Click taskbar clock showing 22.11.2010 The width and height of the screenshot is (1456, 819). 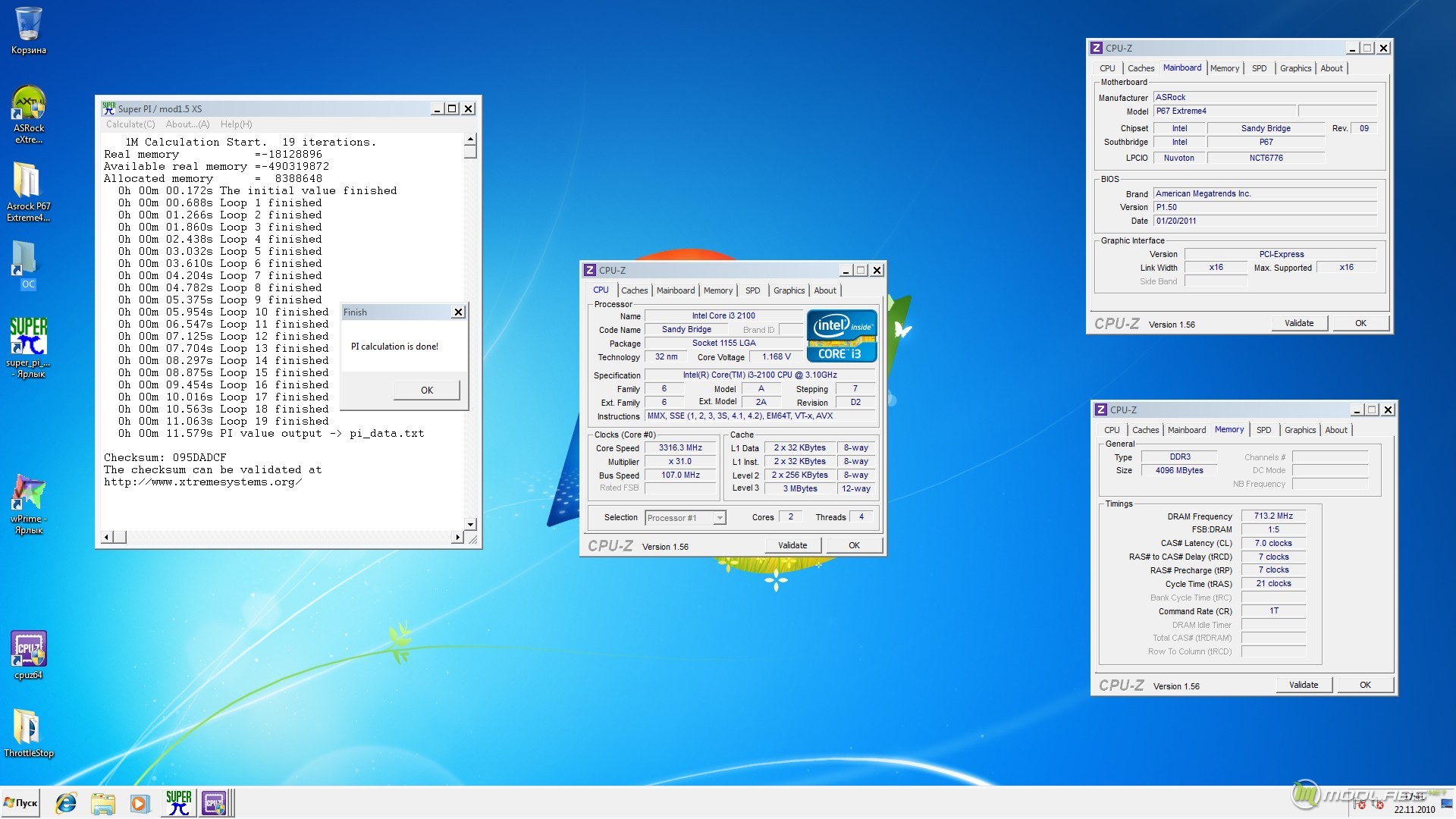click(1414, 804)
